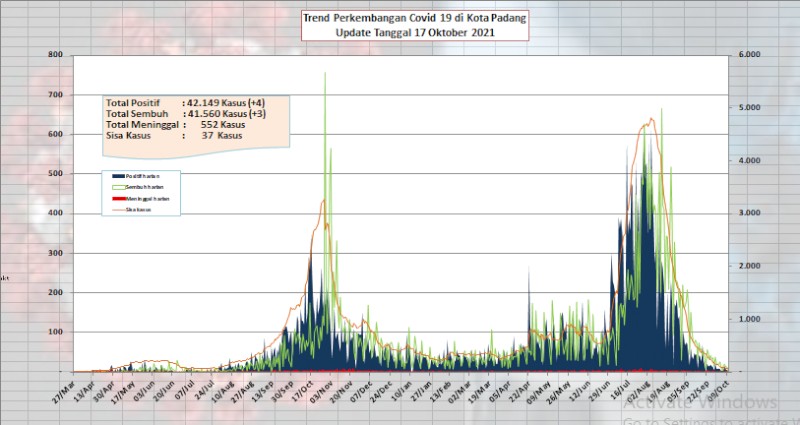
Task: Click date axis label '07/Dec'
Action: (x=361, y=392)
